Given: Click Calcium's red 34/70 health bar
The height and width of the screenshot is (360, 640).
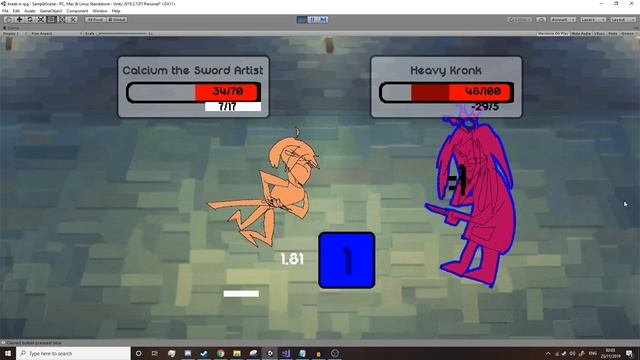Looking at the screenshot, I should (x=193, y=92).
